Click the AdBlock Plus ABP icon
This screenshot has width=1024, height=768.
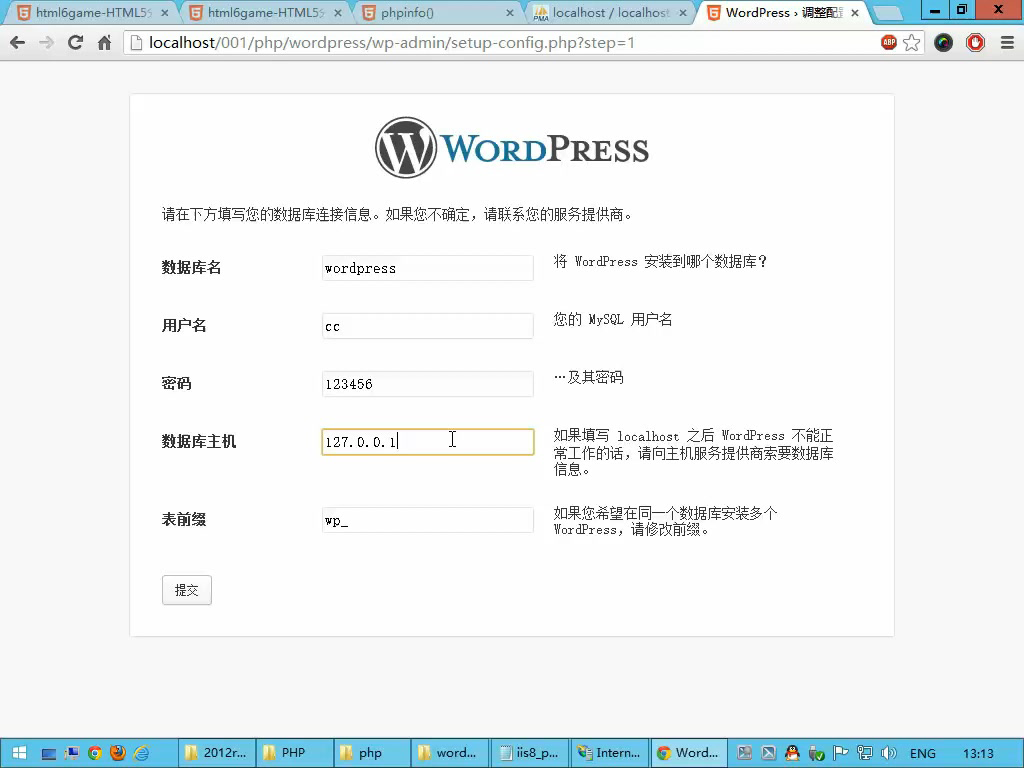[888, 43]
